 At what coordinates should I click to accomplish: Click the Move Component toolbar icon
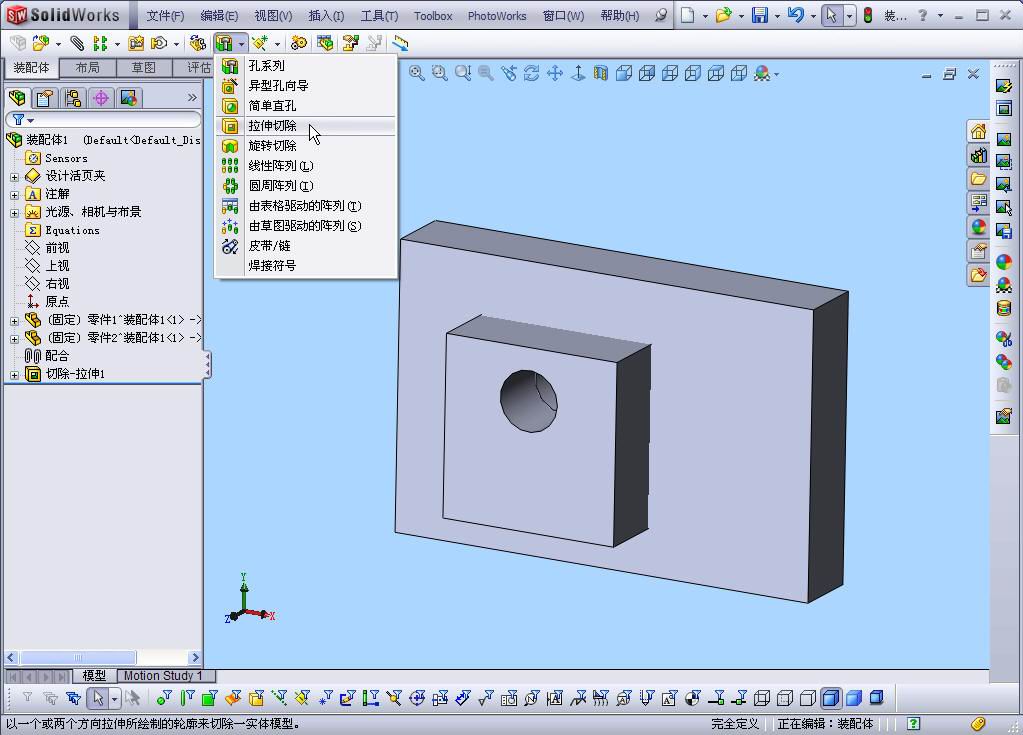[x=159, y=43]
